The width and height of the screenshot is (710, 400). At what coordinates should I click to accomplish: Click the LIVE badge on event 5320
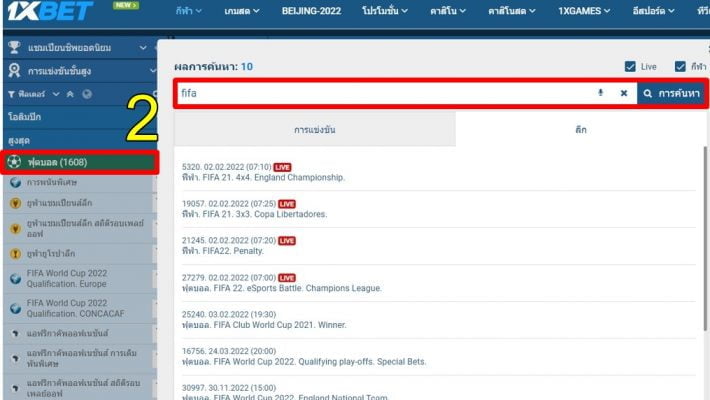[282, 167]
